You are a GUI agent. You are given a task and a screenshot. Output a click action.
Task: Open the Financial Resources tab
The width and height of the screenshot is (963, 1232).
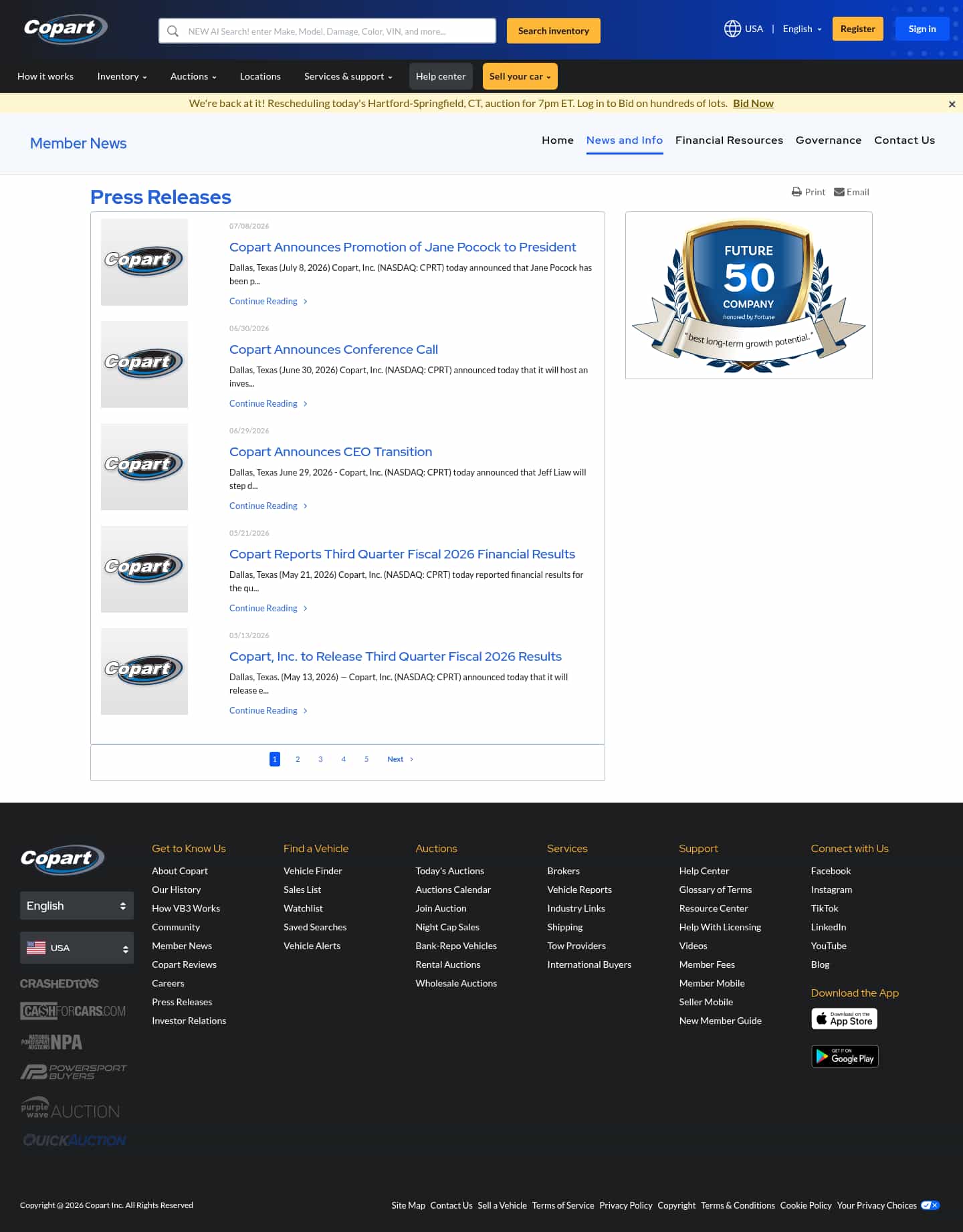tap(729, 140)
